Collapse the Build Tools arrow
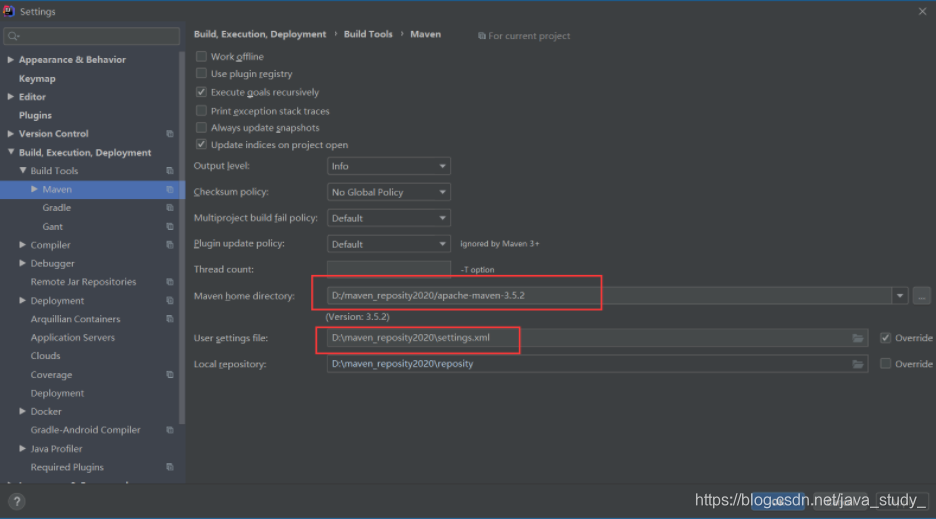This screenshot has width=936, height=519. (x=23, y=171)
